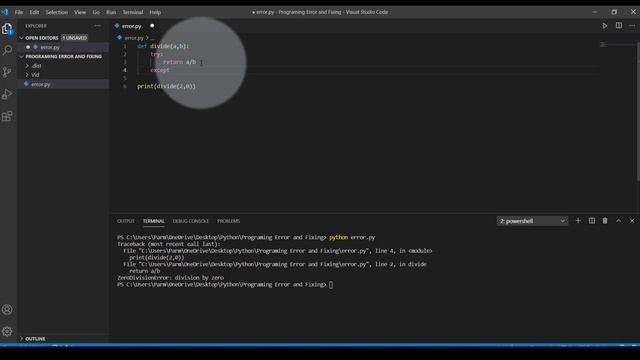
Task: Open the Extensions view
Action: [7, 116]
